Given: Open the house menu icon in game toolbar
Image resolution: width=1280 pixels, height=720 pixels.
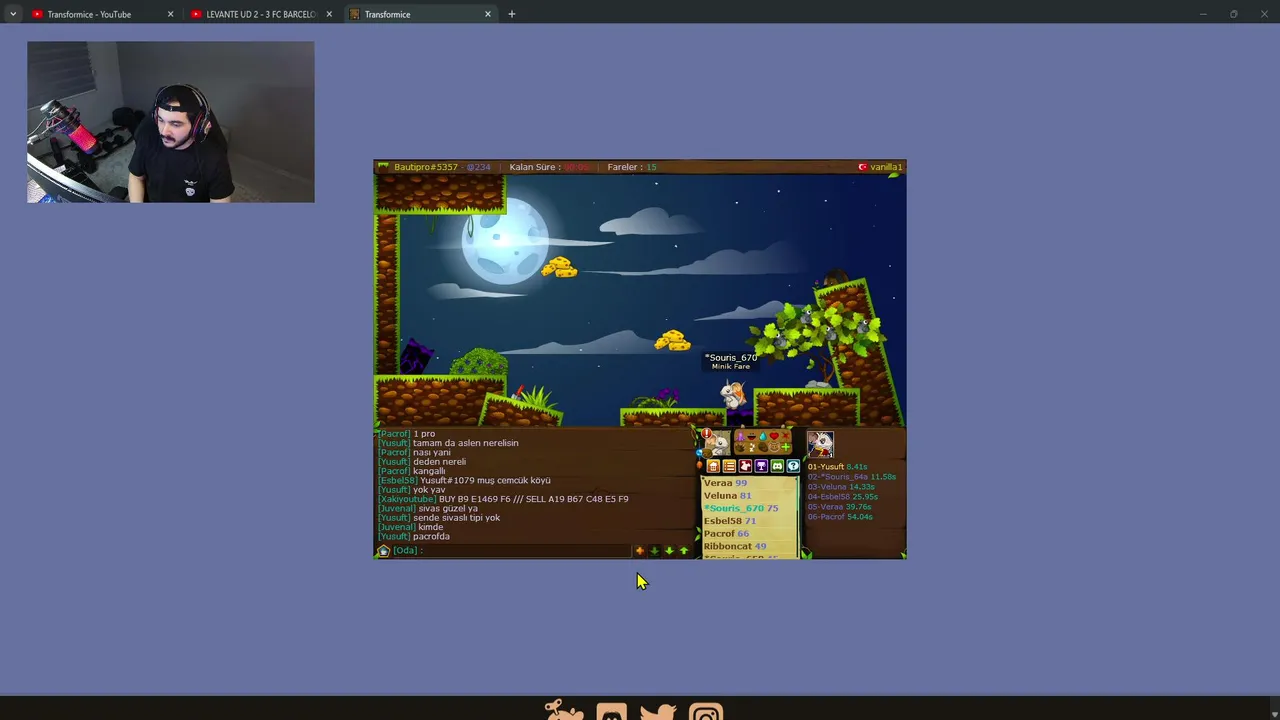Looking at the screenshot, I should point(713,466).
